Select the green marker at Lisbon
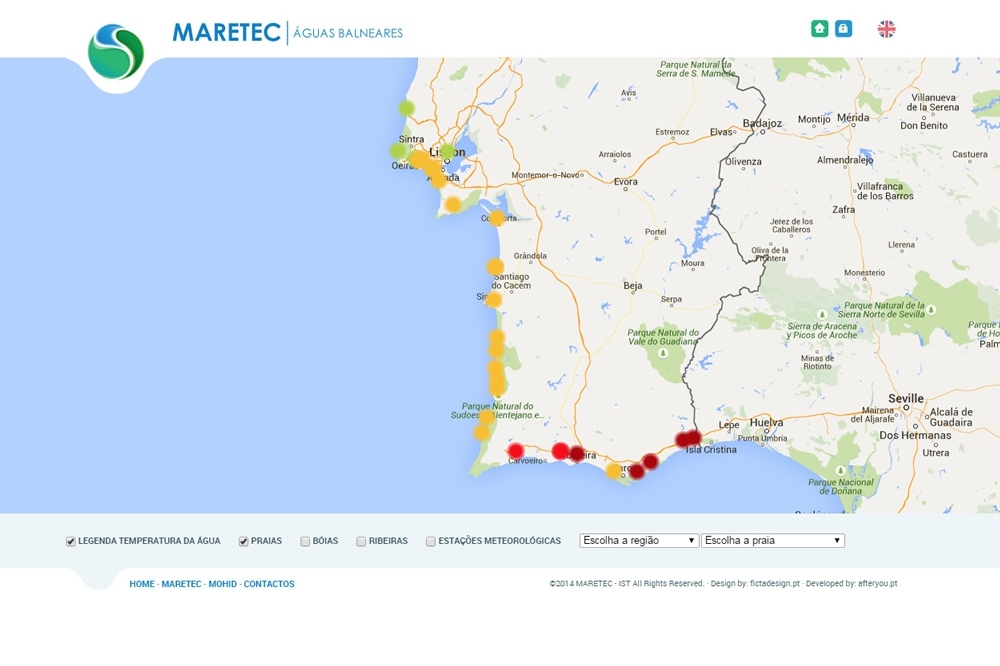The image size is (1000, 666). [448, 152]
